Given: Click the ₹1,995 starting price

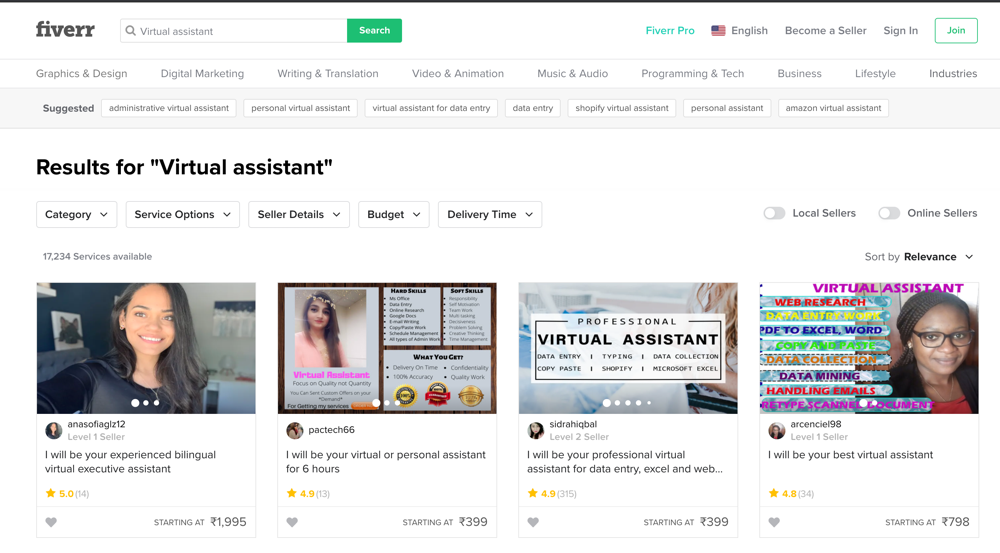Looking at the screenshot, I should click(228, 522).
